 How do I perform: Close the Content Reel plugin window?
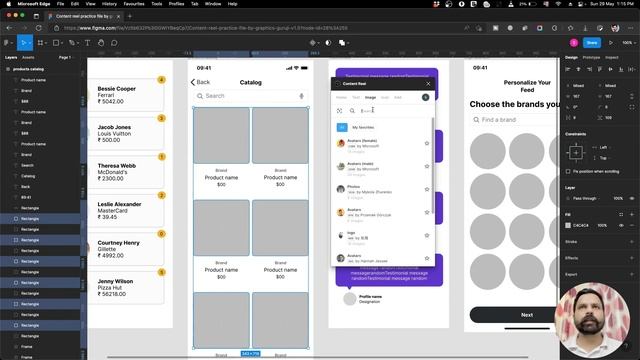tap(428, 84)
